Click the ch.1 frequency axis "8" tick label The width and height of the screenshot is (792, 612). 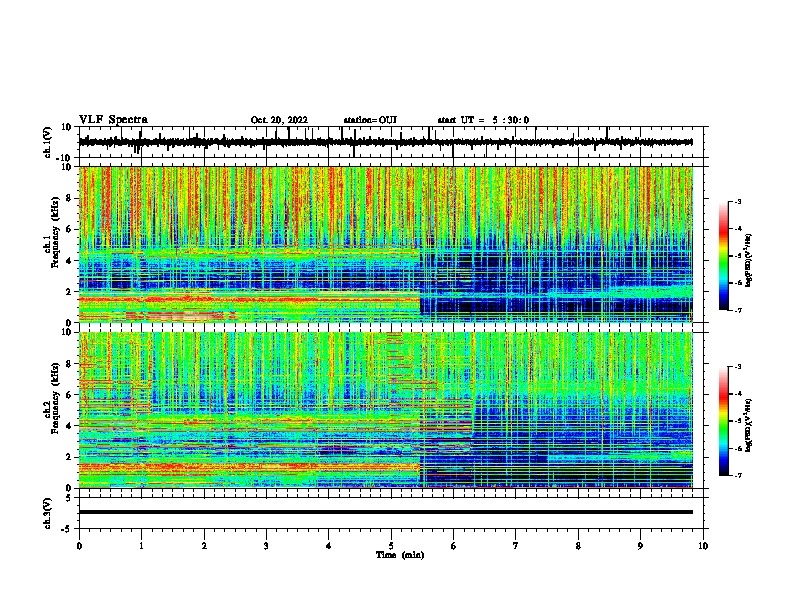tap(69, 198)
